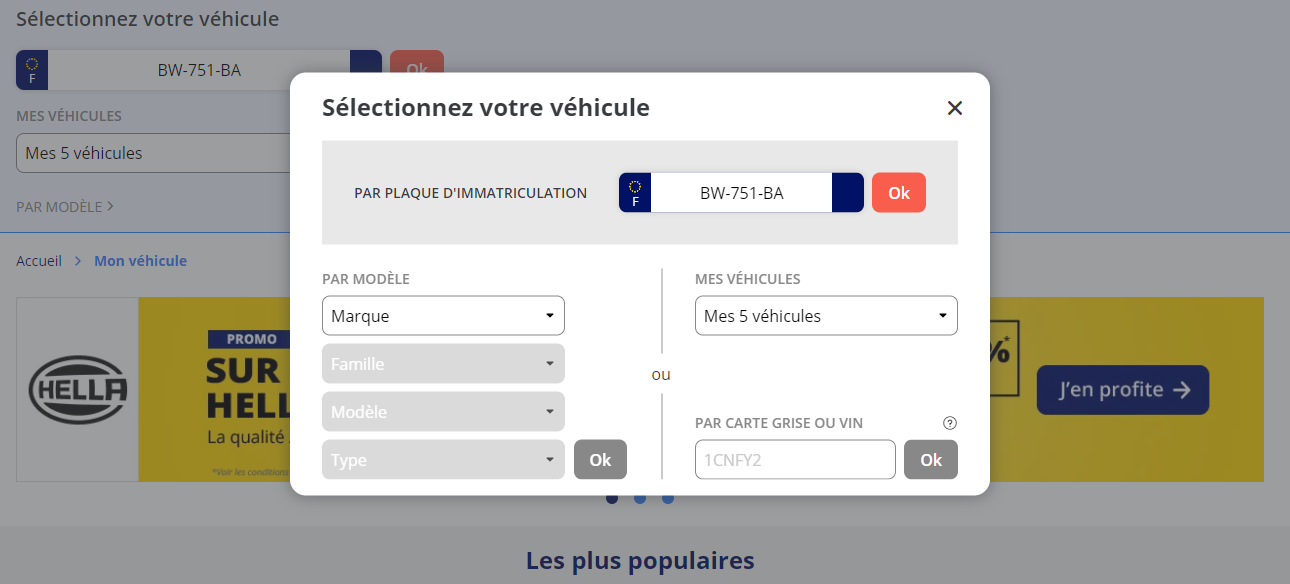Click the arrow on J'en profite banner
The width and height of the screenshot is (1290, 584).
coord(1182,390)
